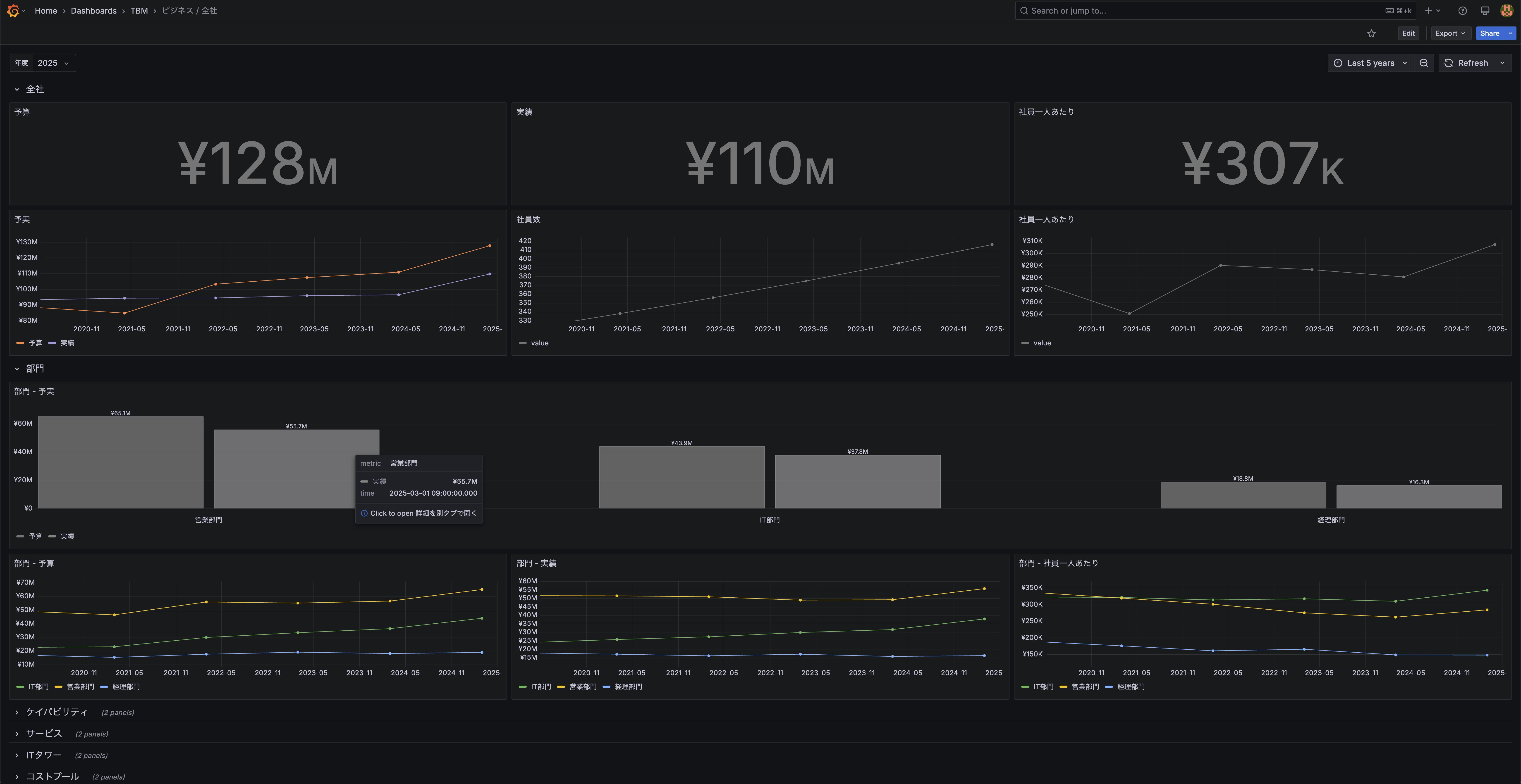Click the ¥18.8M 経理部門 budget bar

pyautogui.click(x=1244, y=495)
